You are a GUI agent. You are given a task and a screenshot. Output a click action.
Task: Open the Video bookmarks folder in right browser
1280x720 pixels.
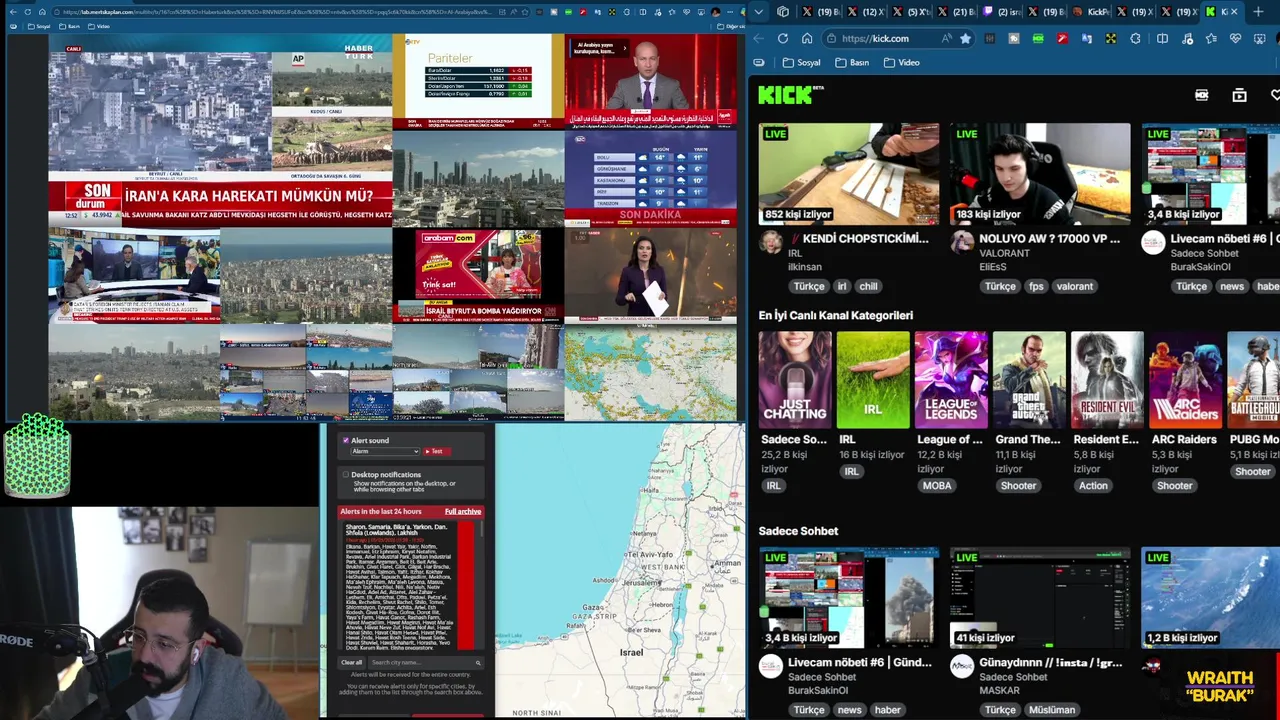coord(901,62)
